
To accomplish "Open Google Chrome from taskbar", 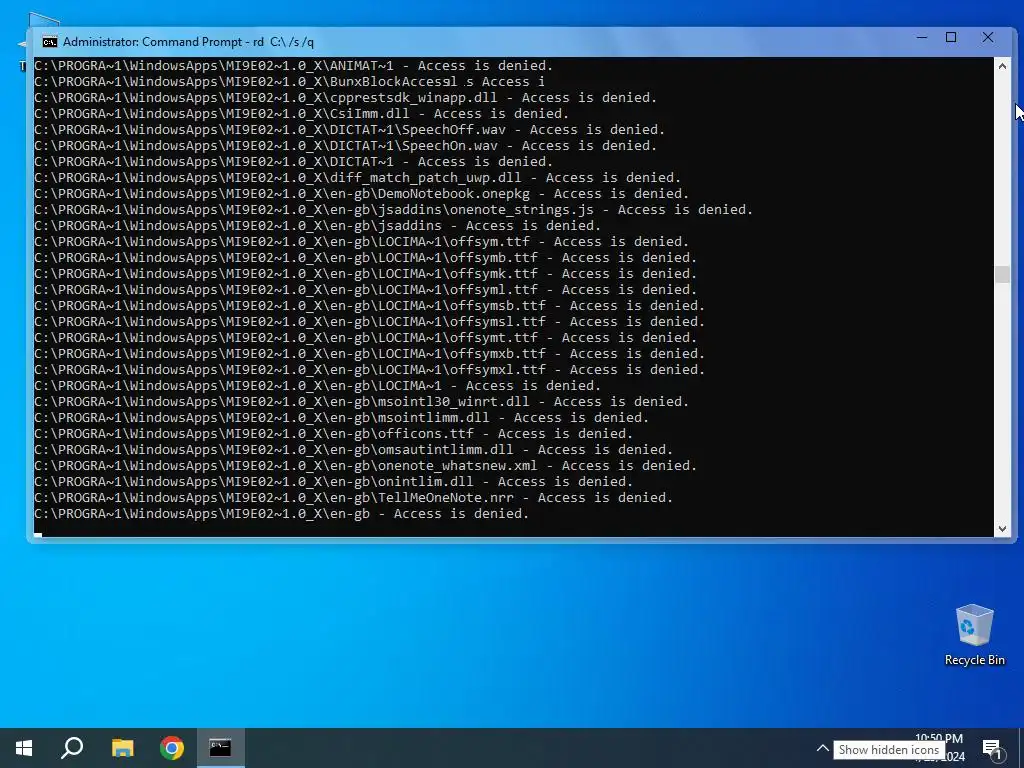I will click(172, 748).
